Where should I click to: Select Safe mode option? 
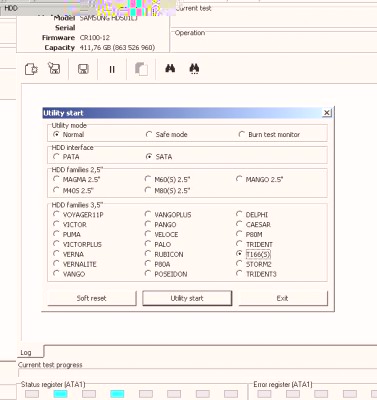click(149, 134)
